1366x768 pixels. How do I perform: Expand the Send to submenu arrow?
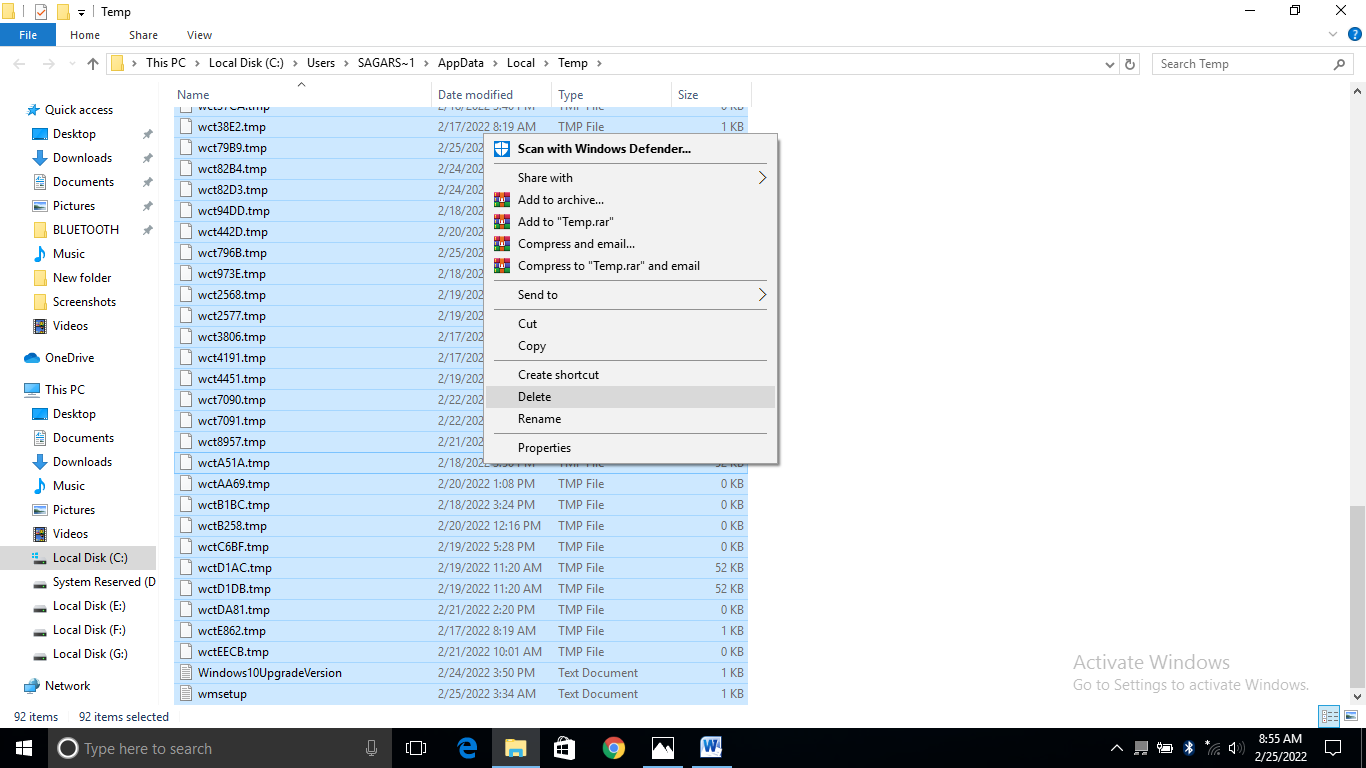tap(761, 295)
